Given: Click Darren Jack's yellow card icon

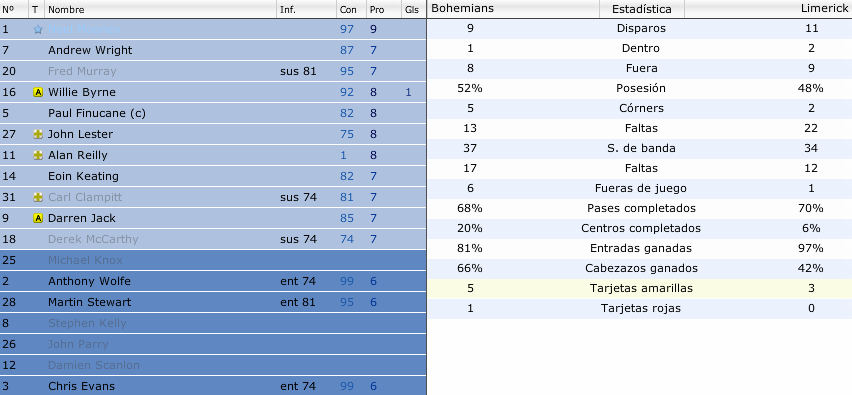Looking at the screenshot, I should (37, 218).
